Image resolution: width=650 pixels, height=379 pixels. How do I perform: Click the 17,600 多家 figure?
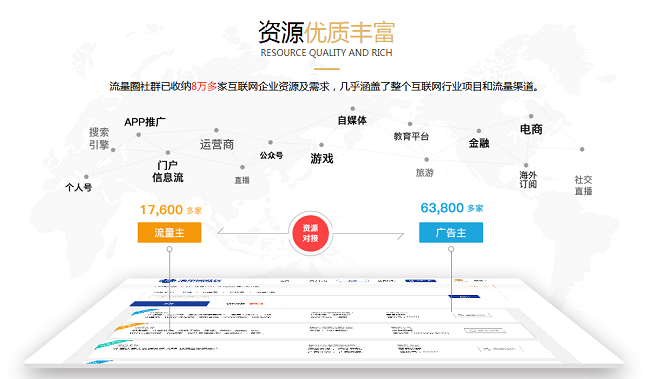(x=171, y=210)
